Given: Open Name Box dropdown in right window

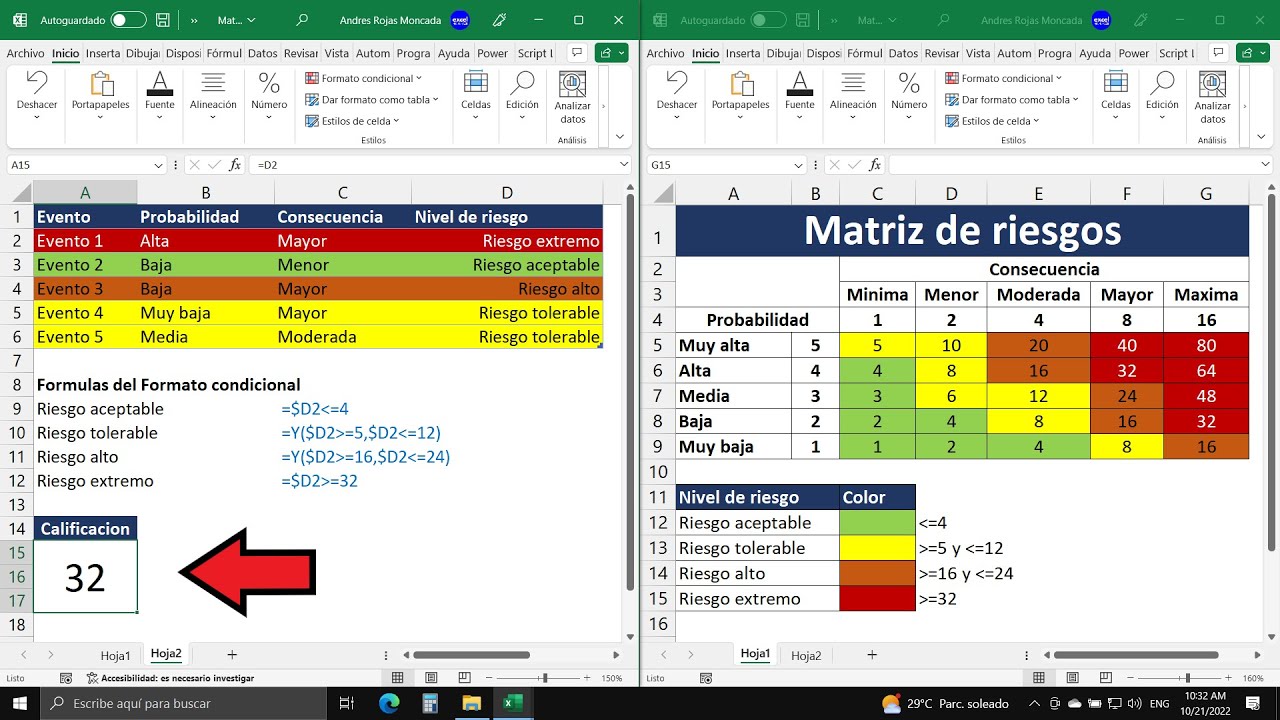Looking at the screenshot, I should tap(799, 166).
